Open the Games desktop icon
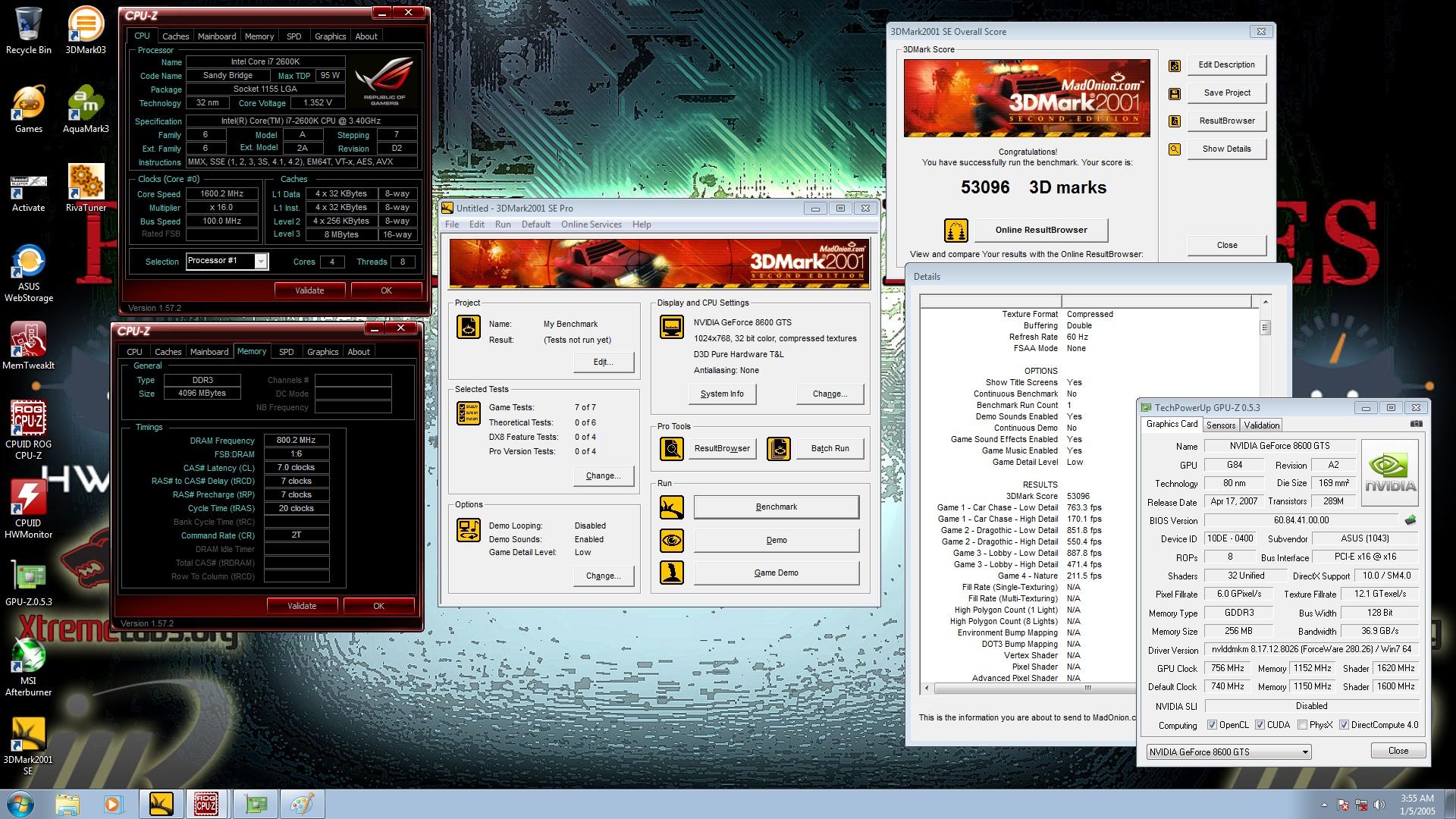1456x819 pixels. pyautogui.click(x=28, y=109)
